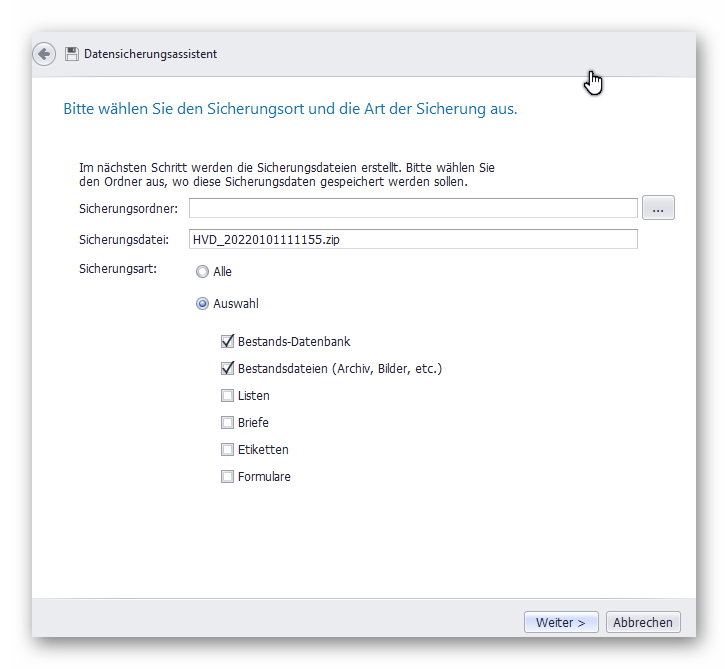Click the Sicherungsdatei: label
The image size is (728, 669).
click(125, 240)
